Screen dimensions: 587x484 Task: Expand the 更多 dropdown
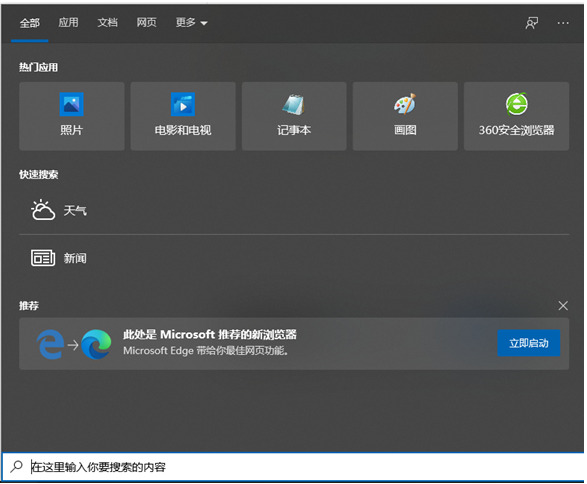point(191,23)
